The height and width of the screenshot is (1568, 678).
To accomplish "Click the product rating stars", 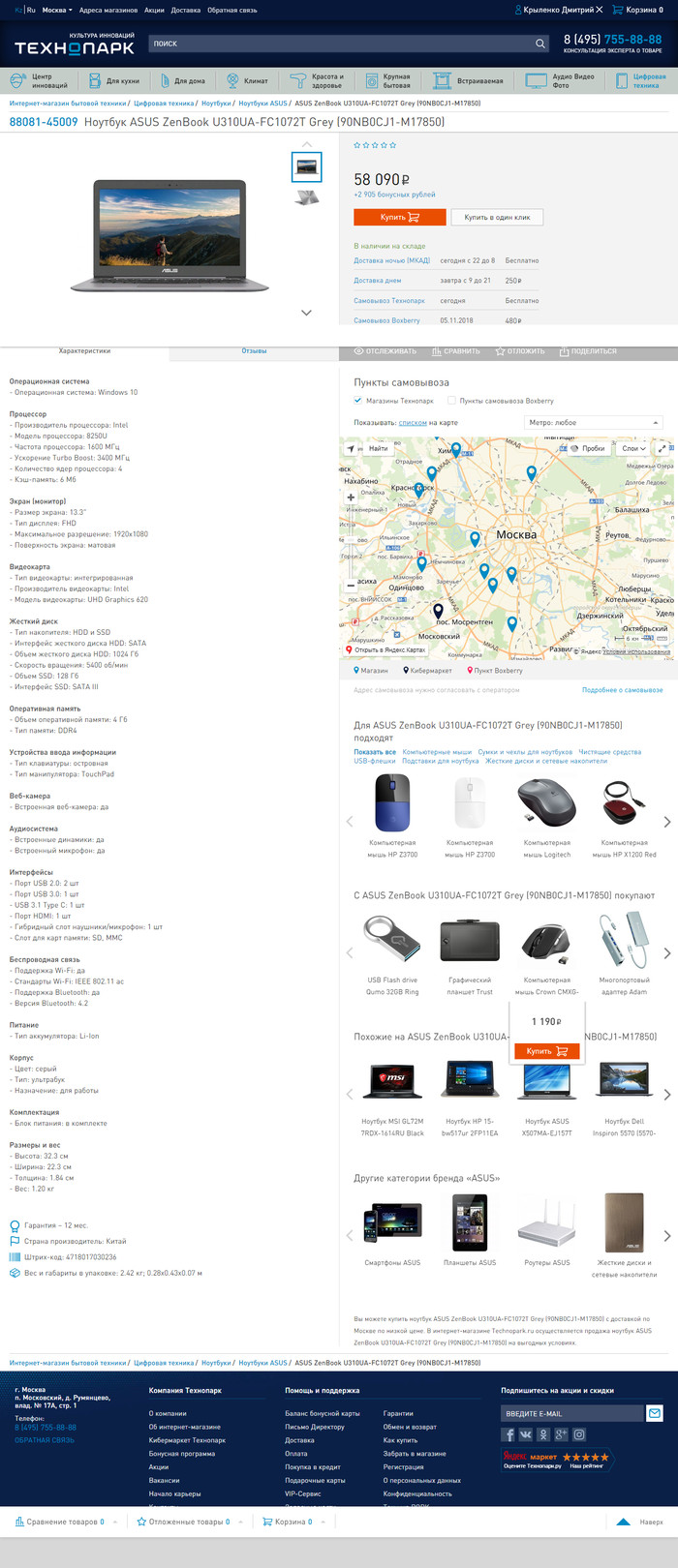I will 375,145.
